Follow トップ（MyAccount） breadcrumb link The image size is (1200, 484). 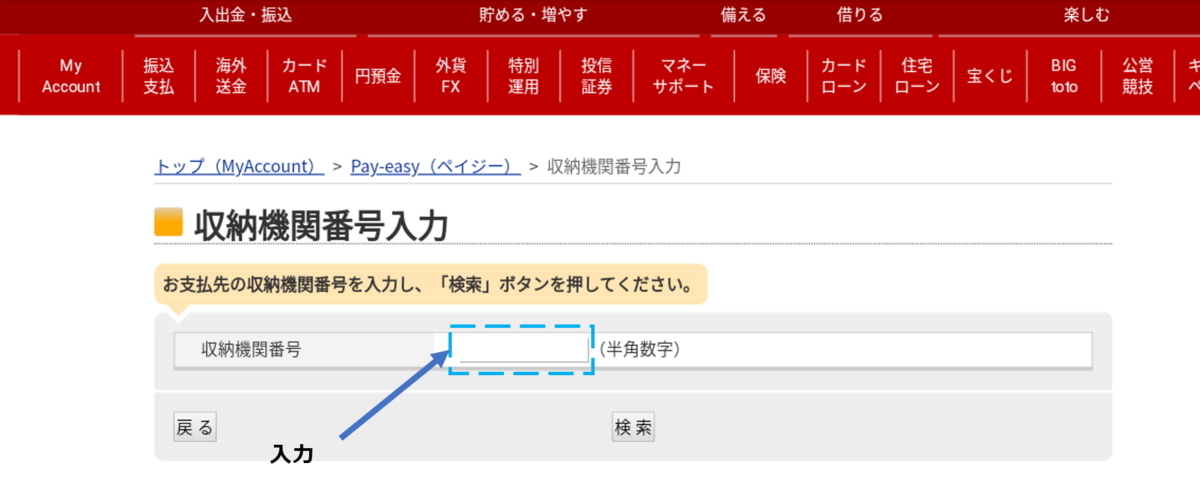[x=239, y=166]
